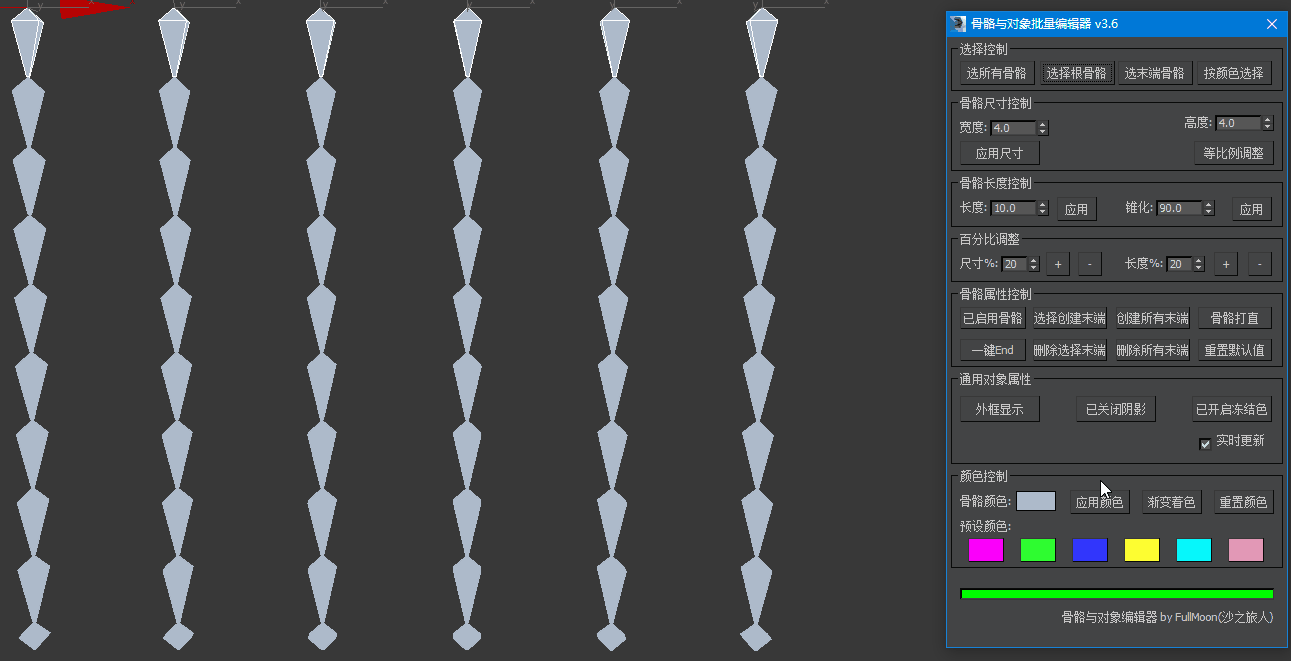Image resolution: width=1291 pixels, height=661 pixels.
Task: Reset defaults with 重置默认值
Action: coord(1235,350)
